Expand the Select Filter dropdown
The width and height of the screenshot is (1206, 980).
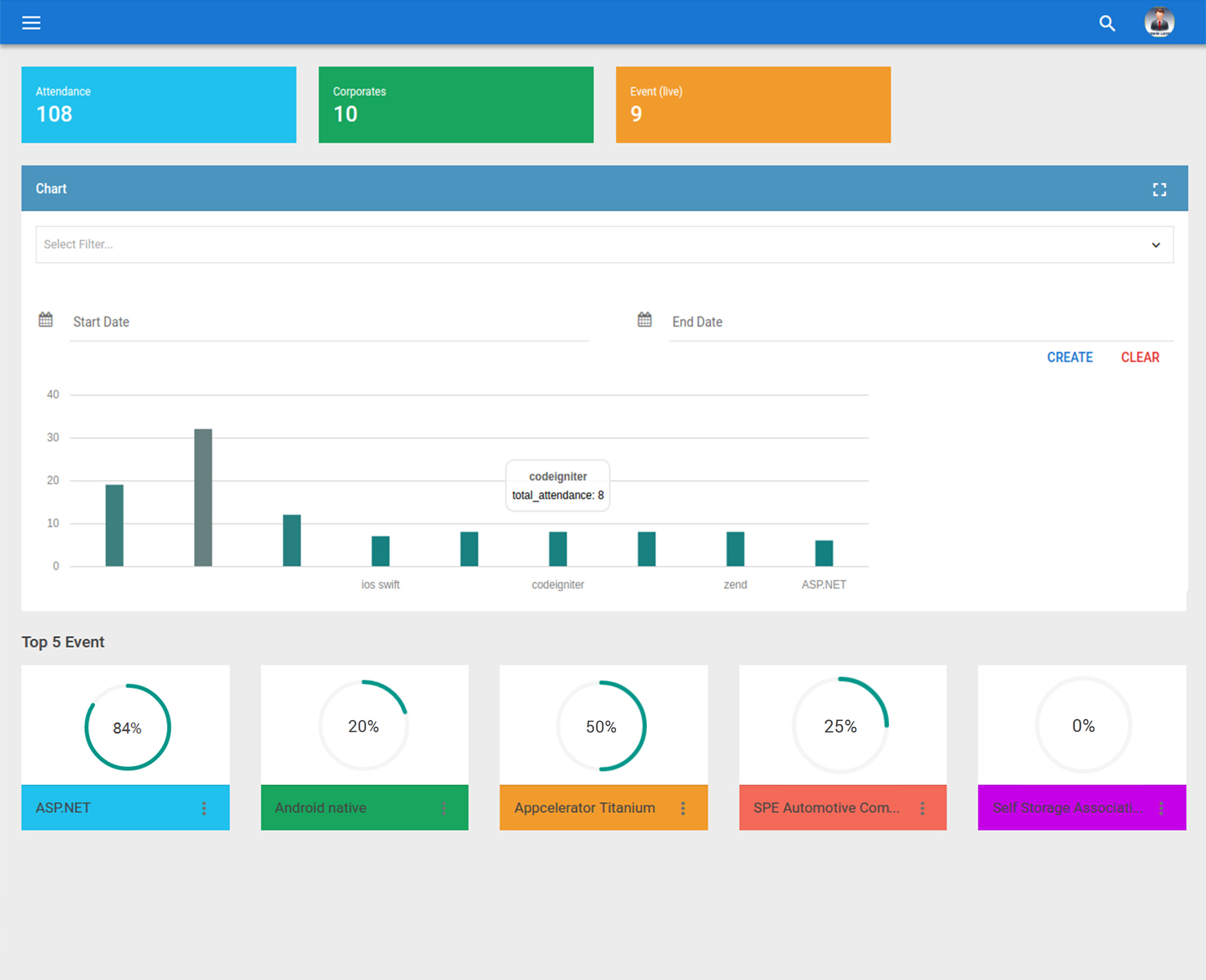tap(590, 244)
